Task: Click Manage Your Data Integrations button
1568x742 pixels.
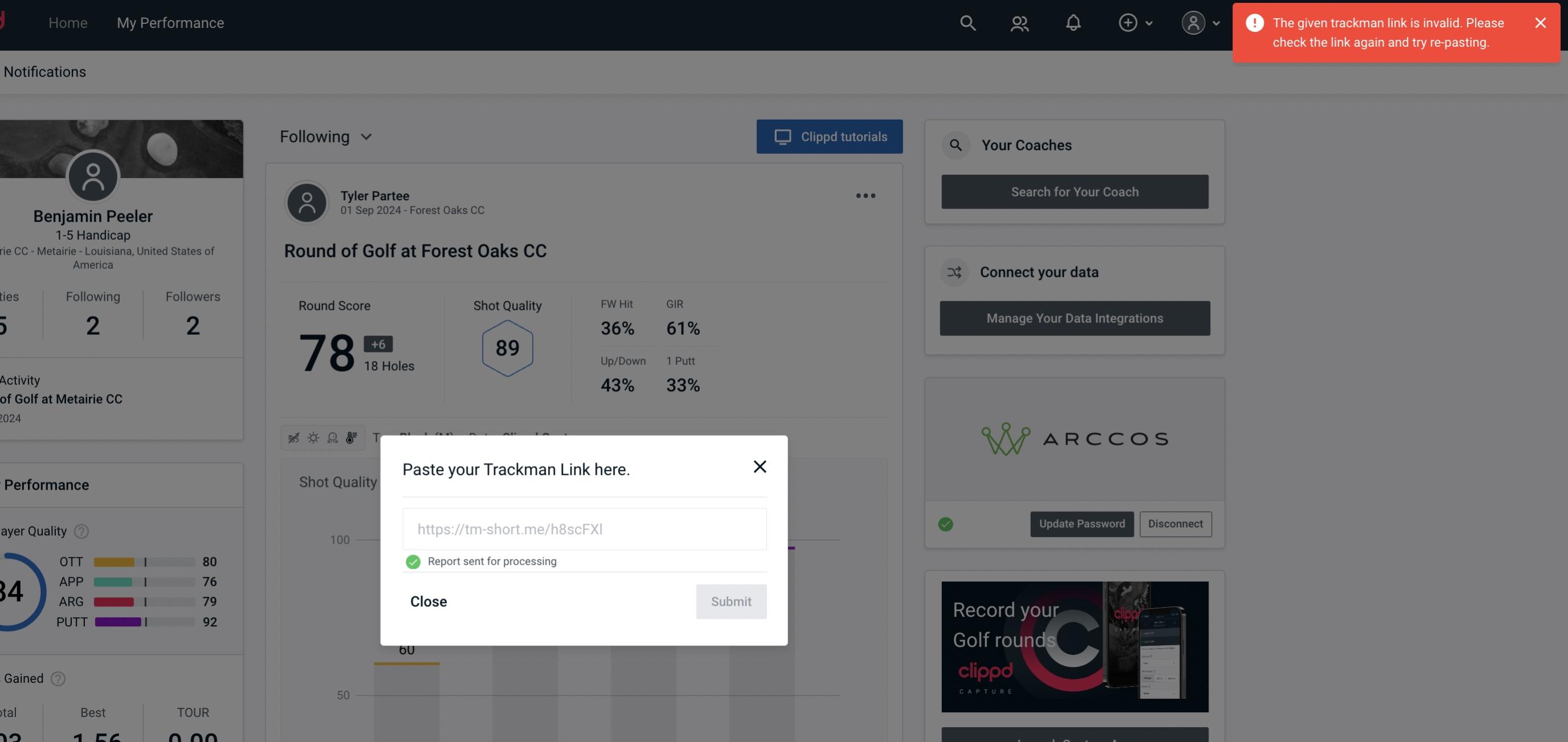Action: 1075,318
